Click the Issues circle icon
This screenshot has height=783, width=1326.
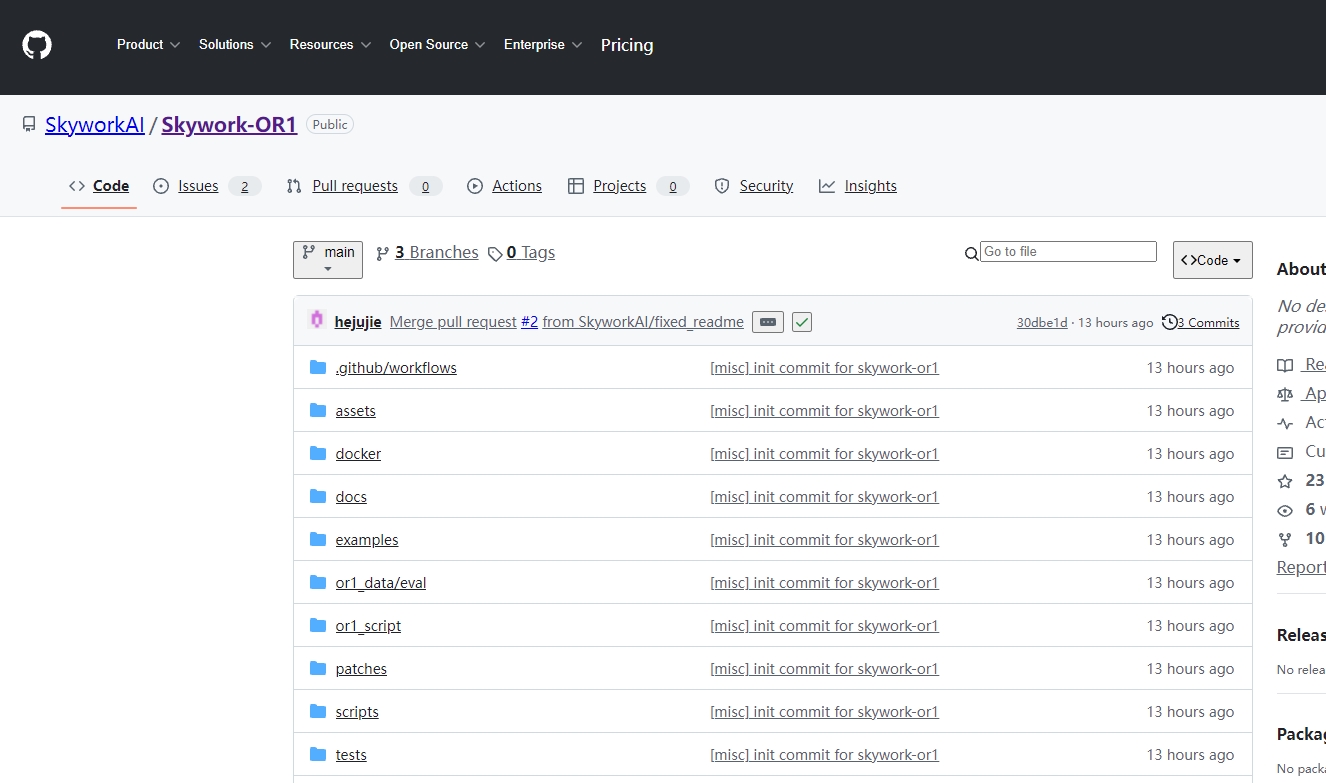pos(161,186)
